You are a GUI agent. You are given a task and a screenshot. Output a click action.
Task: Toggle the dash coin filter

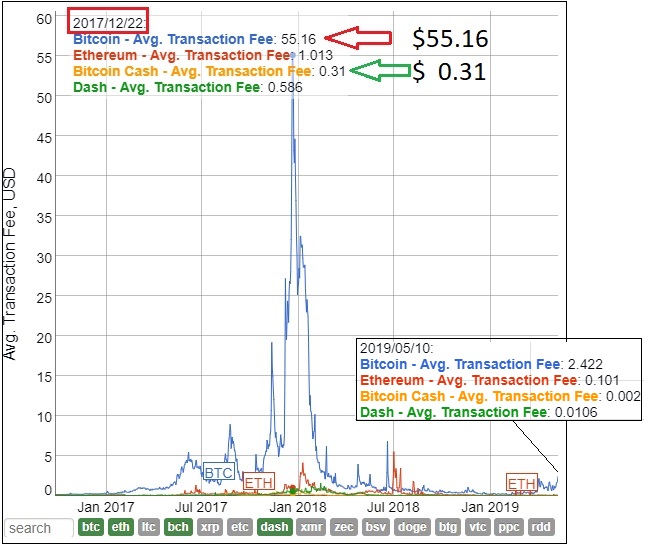274,527
